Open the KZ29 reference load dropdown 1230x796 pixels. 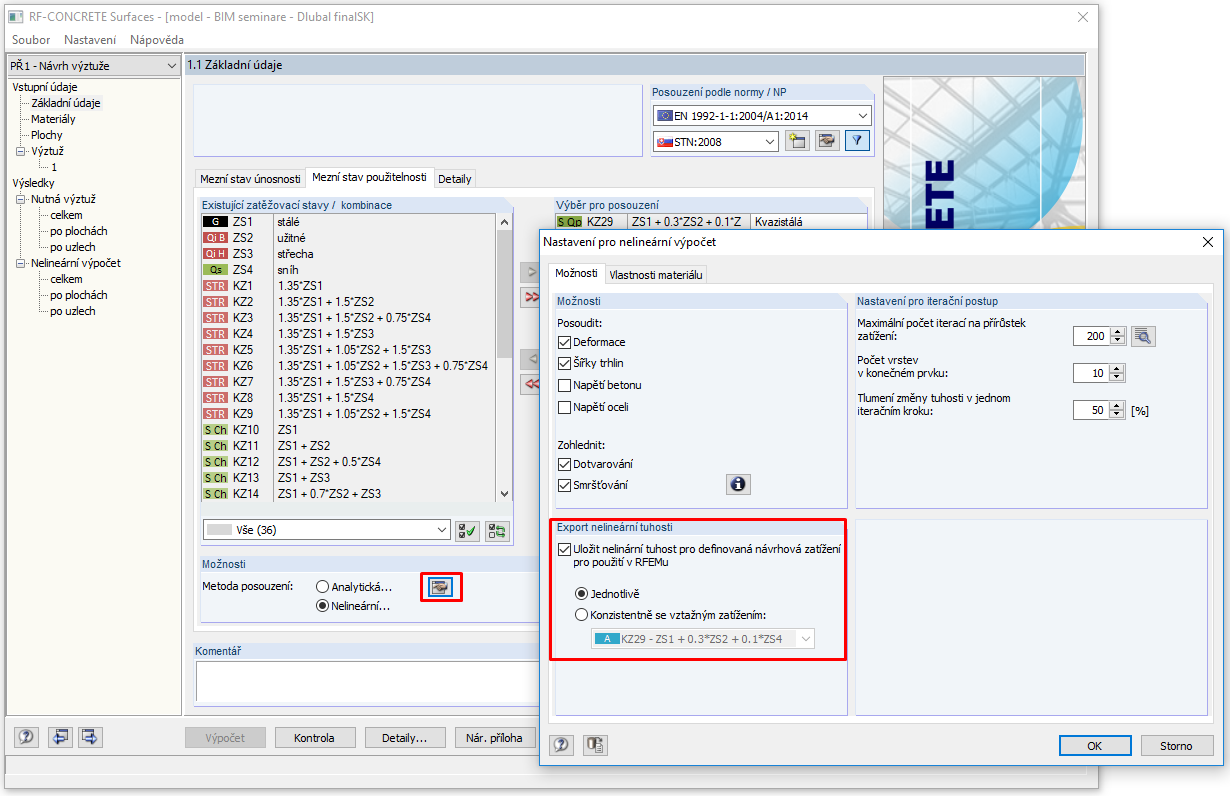pyautogui.click(x=703, y=638)
